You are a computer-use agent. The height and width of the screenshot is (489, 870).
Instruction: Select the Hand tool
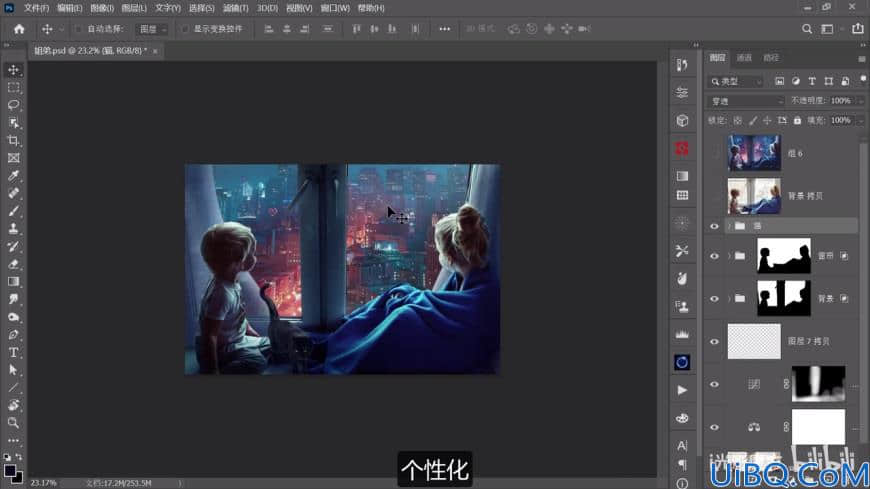click(13, 405)
